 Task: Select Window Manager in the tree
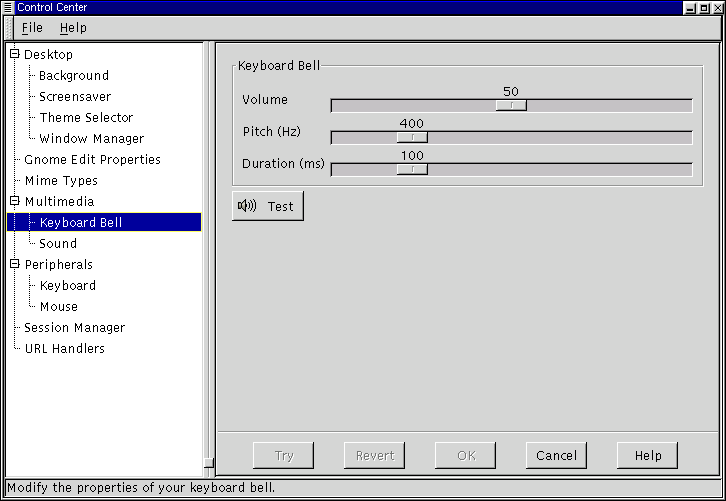click(91, 138)
